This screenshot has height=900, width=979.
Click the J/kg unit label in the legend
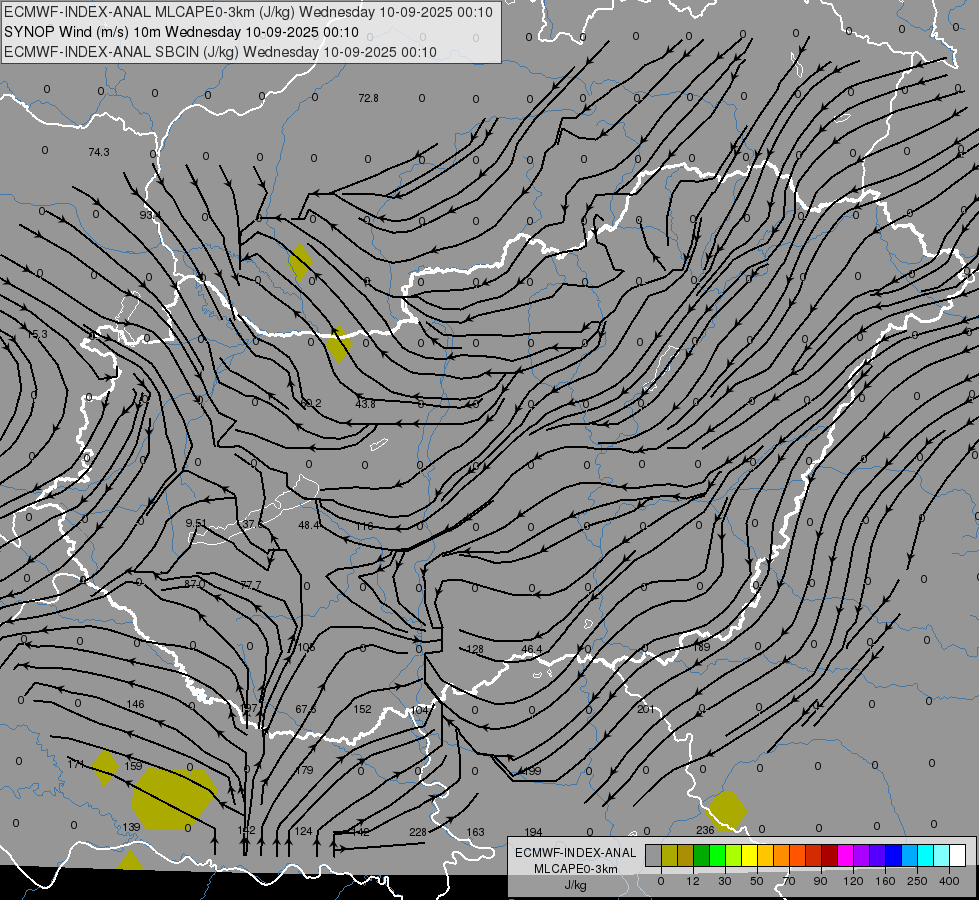(575, 885)
